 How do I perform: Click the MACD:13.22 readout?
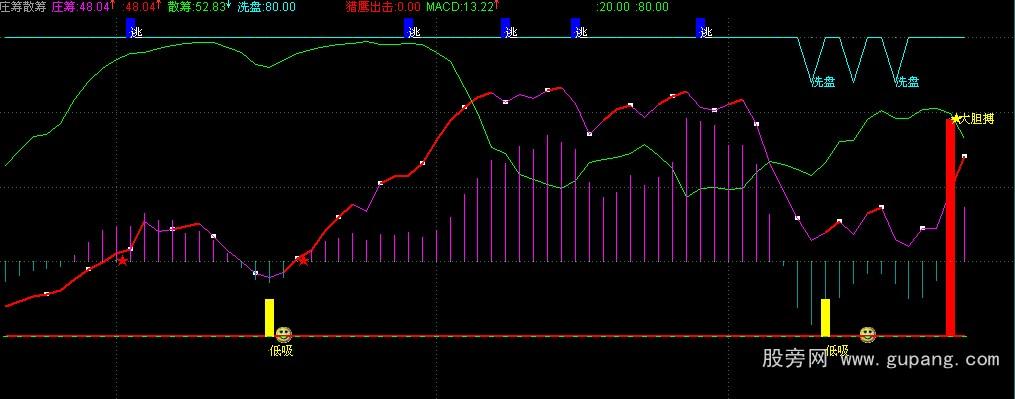click(x=463, y=7)
